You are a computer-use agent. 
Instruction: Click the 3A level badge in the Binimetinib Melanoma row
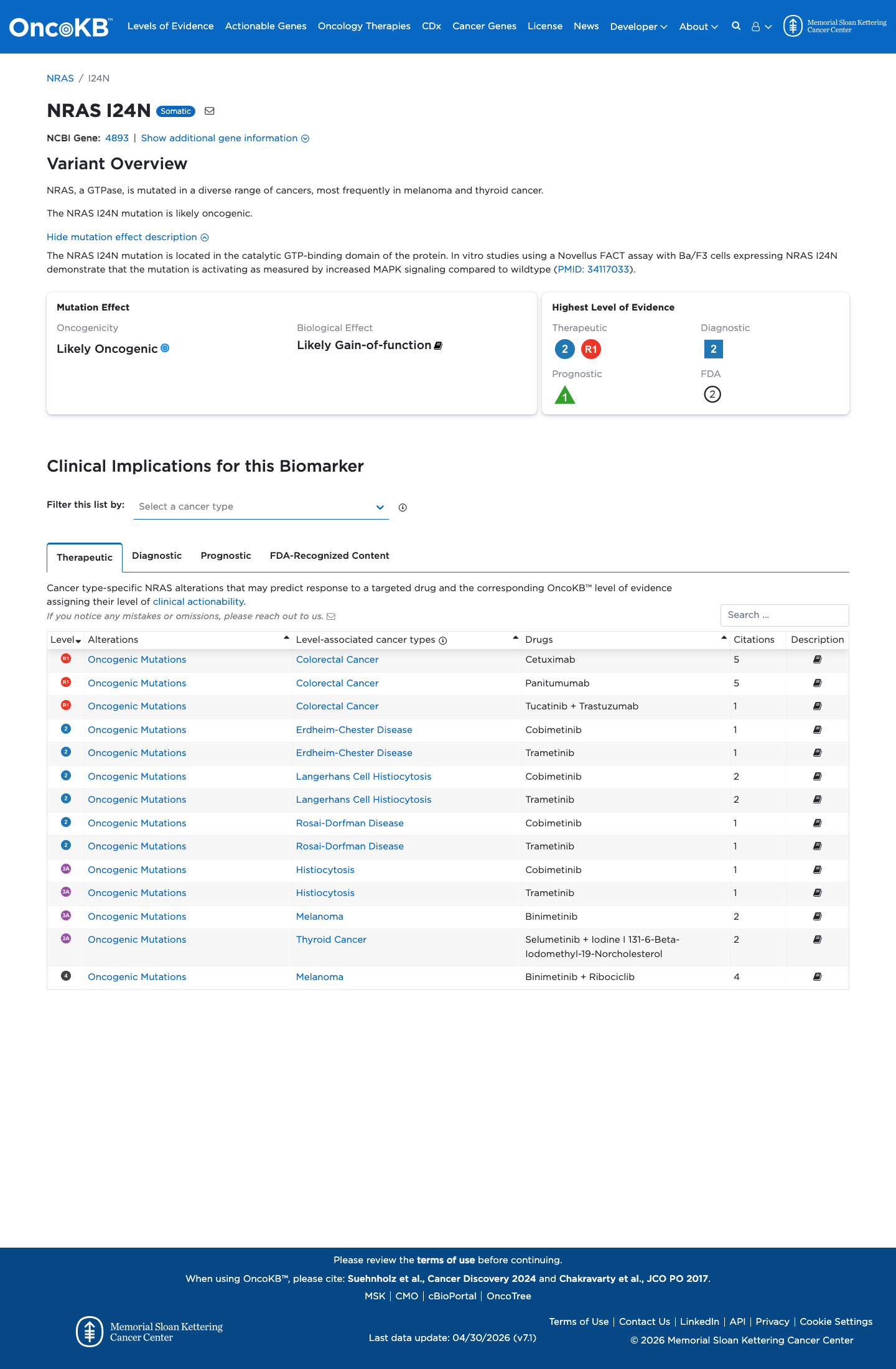pos(66,915)
